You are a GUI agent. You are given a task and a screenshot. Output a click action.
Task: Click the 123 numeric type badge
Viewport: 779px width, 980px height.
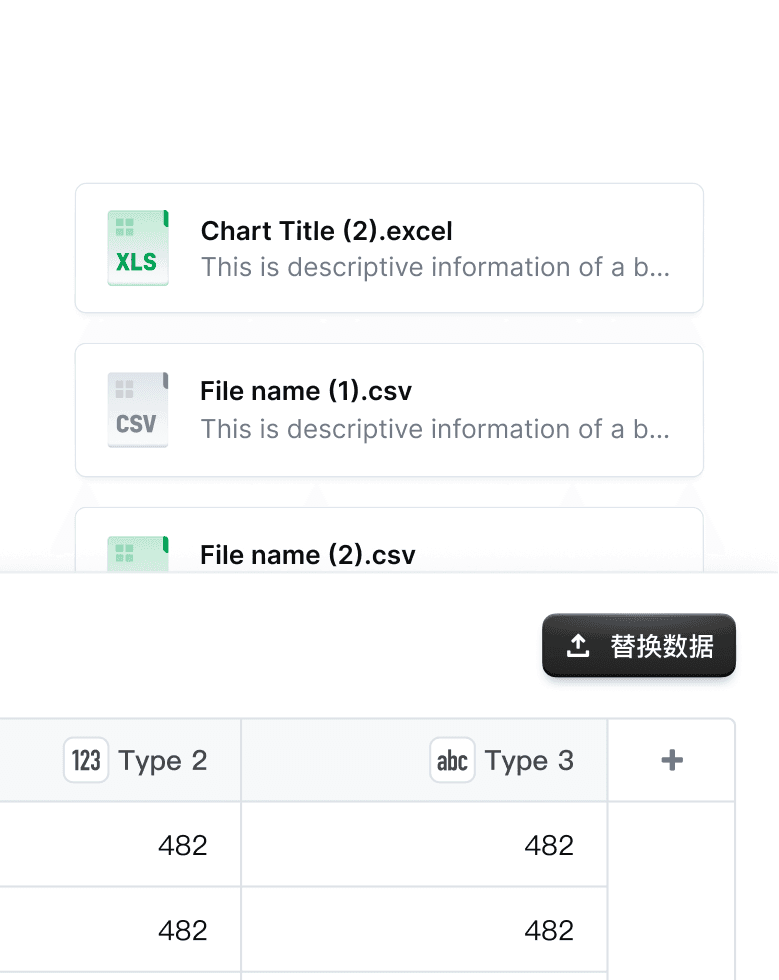[86, 760]
